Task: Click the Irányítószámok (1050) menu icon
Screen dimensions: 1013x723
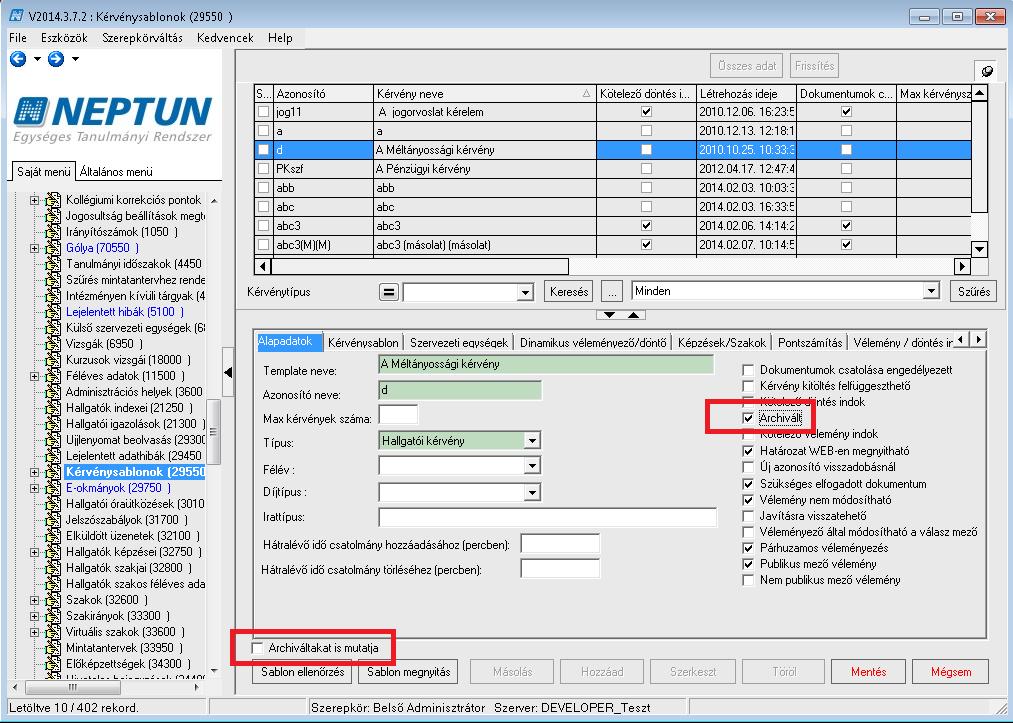Action: pyautogui.click(x=53, y=232)
